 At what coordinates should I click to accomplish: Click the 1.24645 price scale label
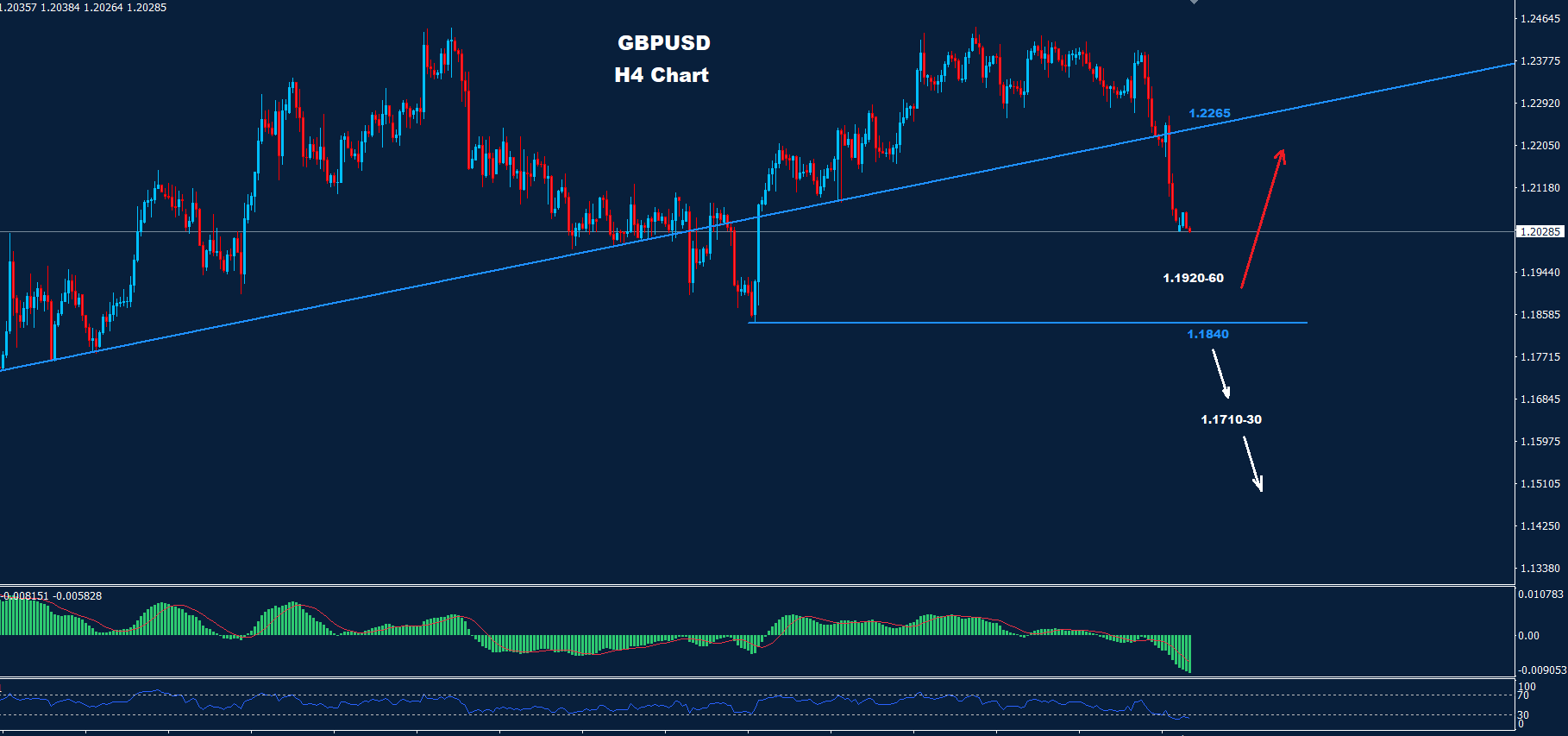tap(1540, 19)
